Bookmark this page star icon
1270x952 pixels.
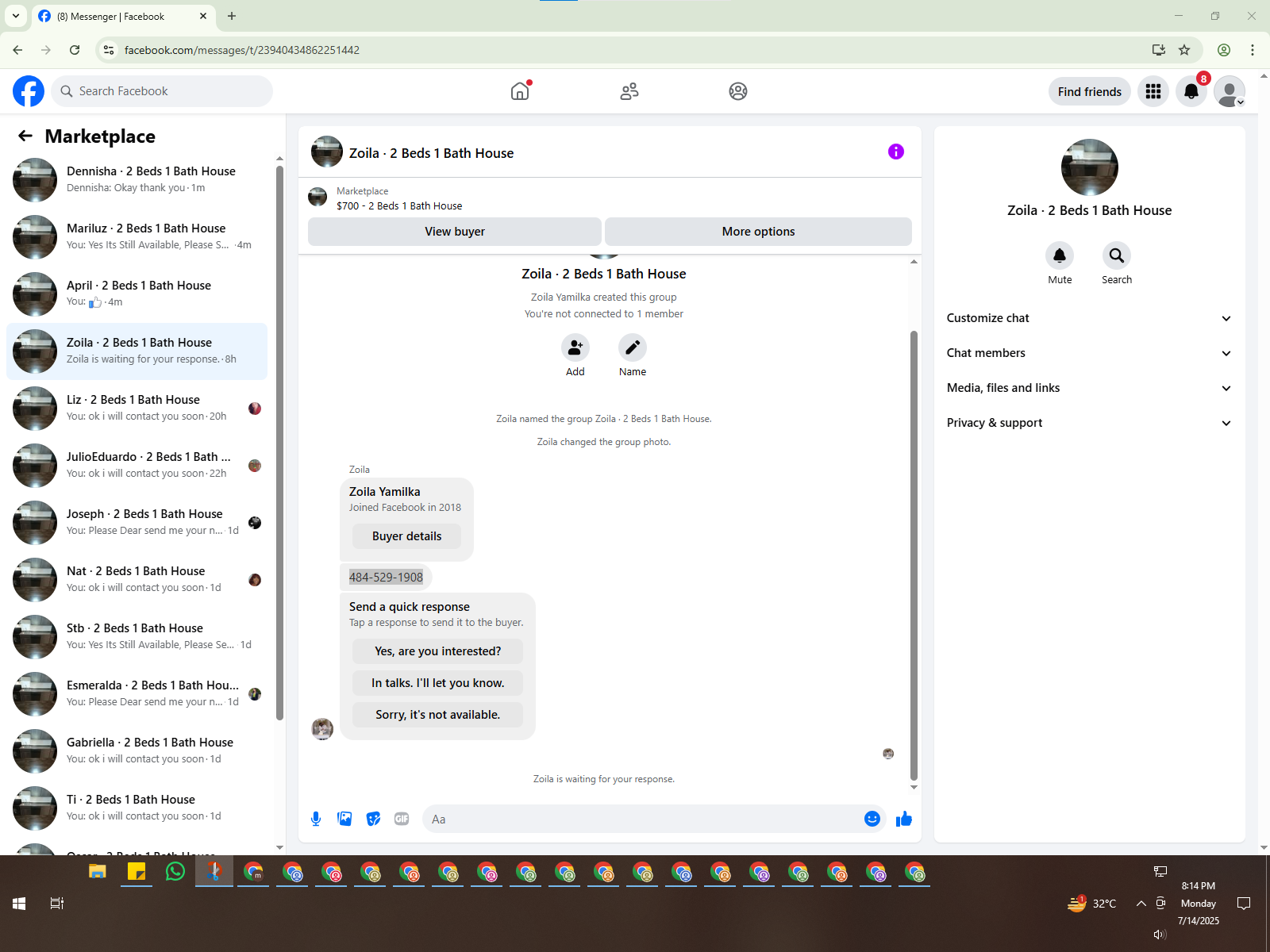coord(1184,50)
